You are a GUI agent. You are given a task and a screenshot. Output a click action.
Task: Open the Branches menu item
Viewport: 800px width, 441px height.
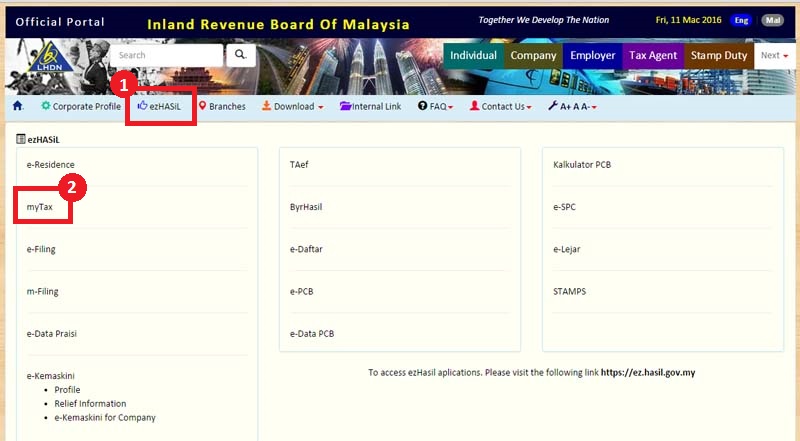227,106
